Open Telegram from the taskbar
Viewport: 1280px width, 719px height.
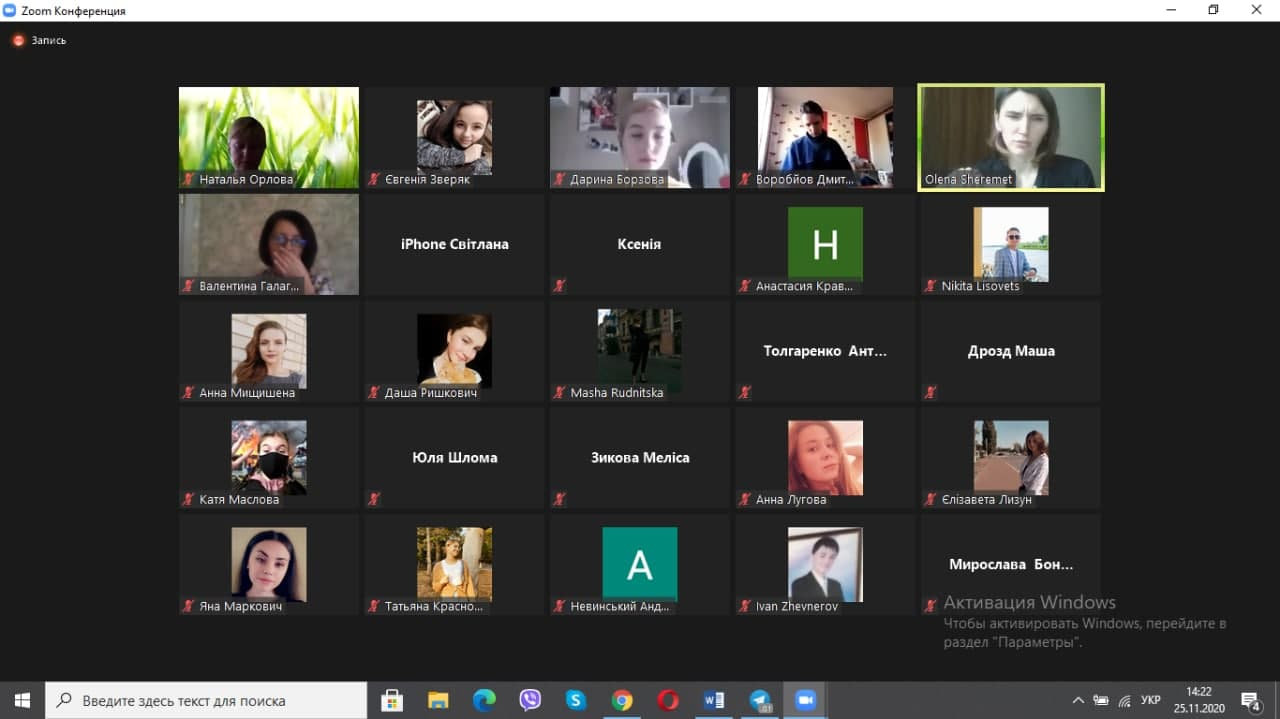click(x=760, y=700)
